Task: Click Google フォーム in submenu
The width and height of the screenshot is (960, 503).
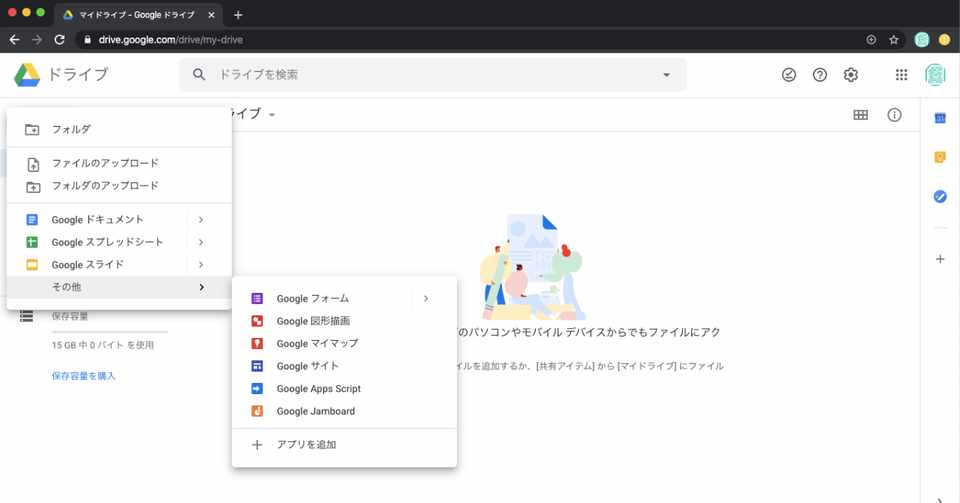Action: click(x=323, y=299)
